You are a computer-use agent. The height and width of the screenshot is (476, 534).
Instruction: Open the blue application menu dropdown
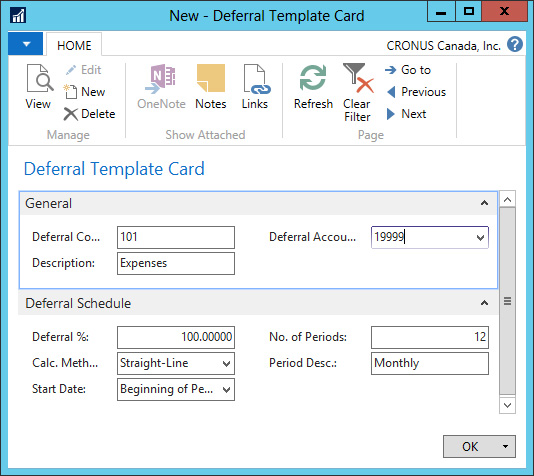tap(26, 44)
